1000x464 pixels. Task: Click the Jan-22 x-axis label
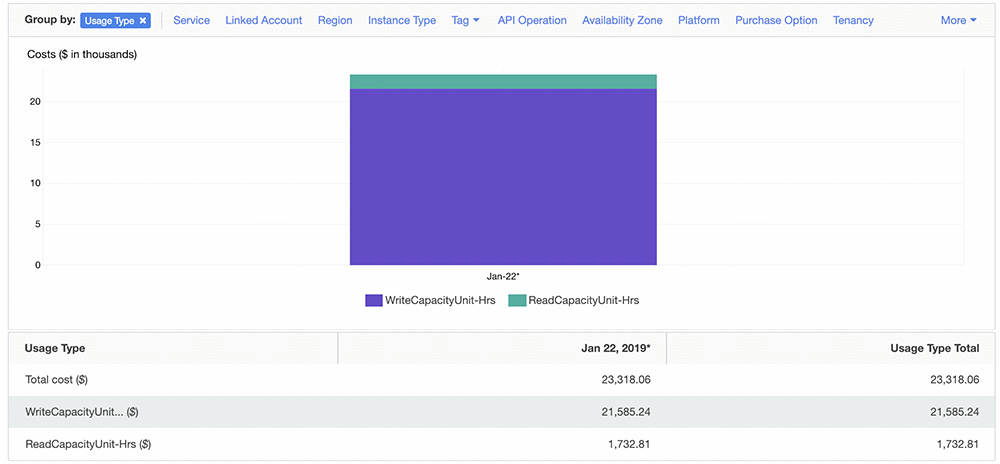tap(504, 277)
